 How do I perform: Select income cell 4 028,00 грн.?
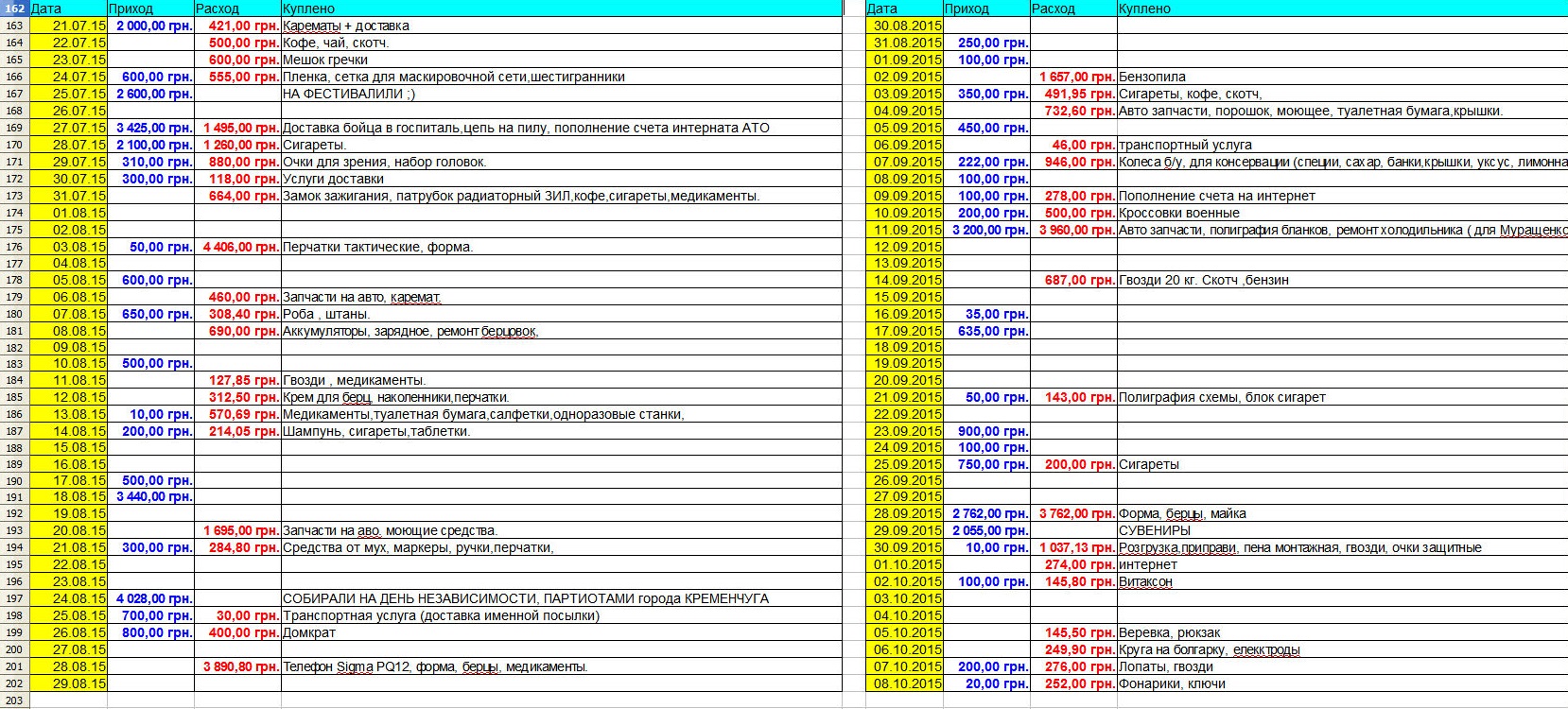pyautogui.click(x=151, y=598)
